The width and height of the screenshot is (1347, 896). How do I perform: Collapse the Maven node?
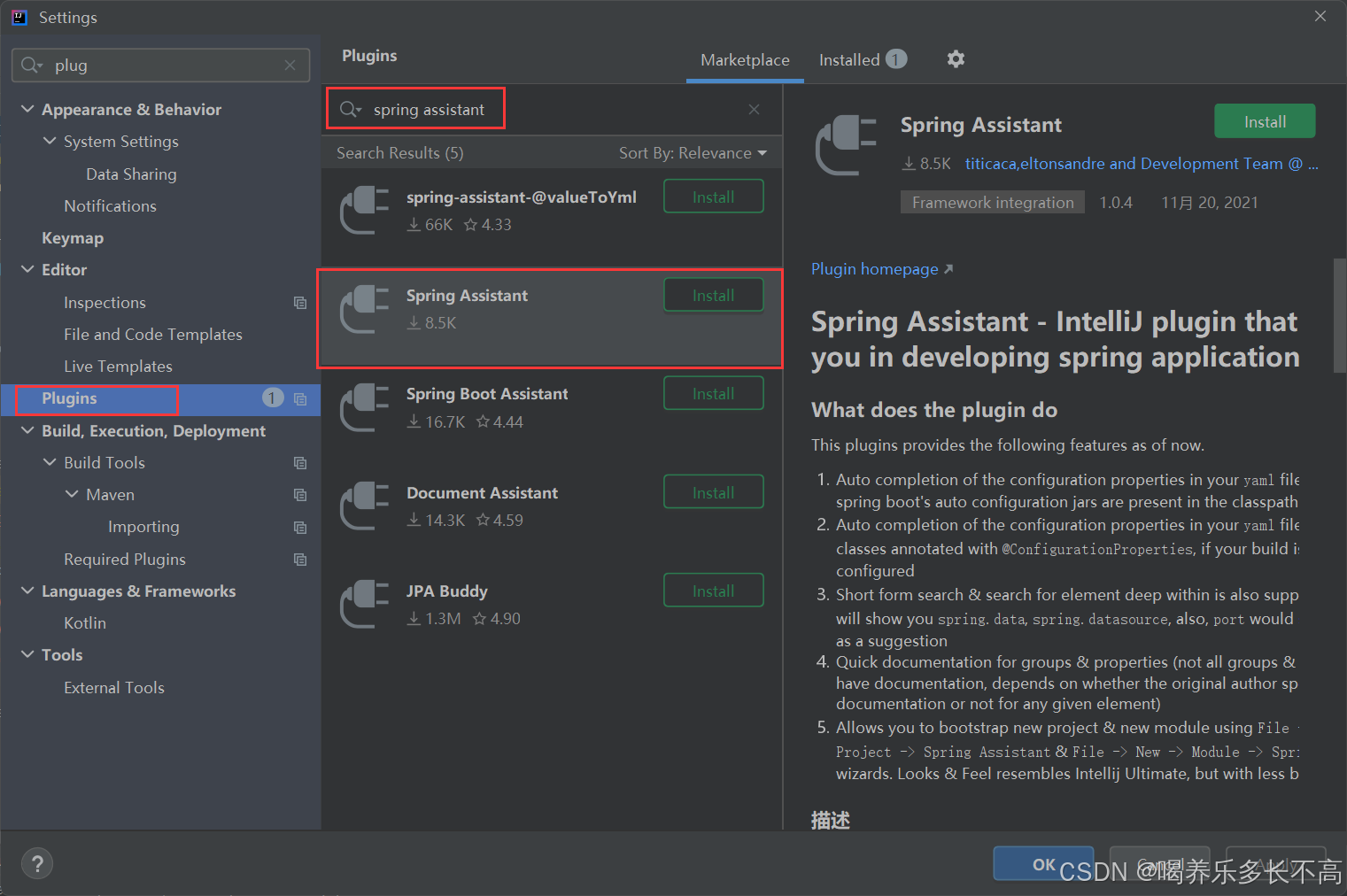72,494
